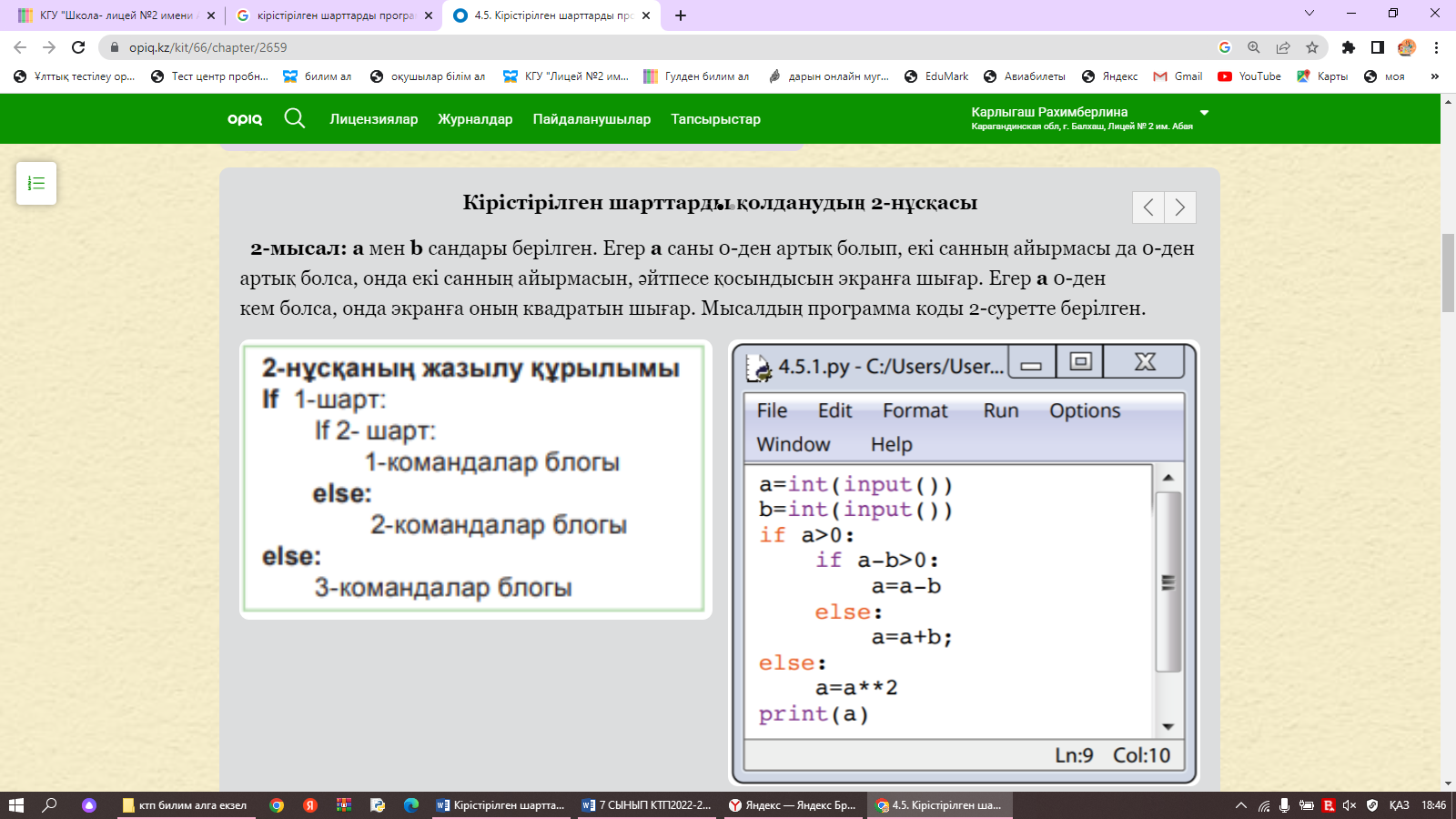Open the Яндекс bookmark
The height and width of the screenshot is (819, 1456).
(1109, 76)
